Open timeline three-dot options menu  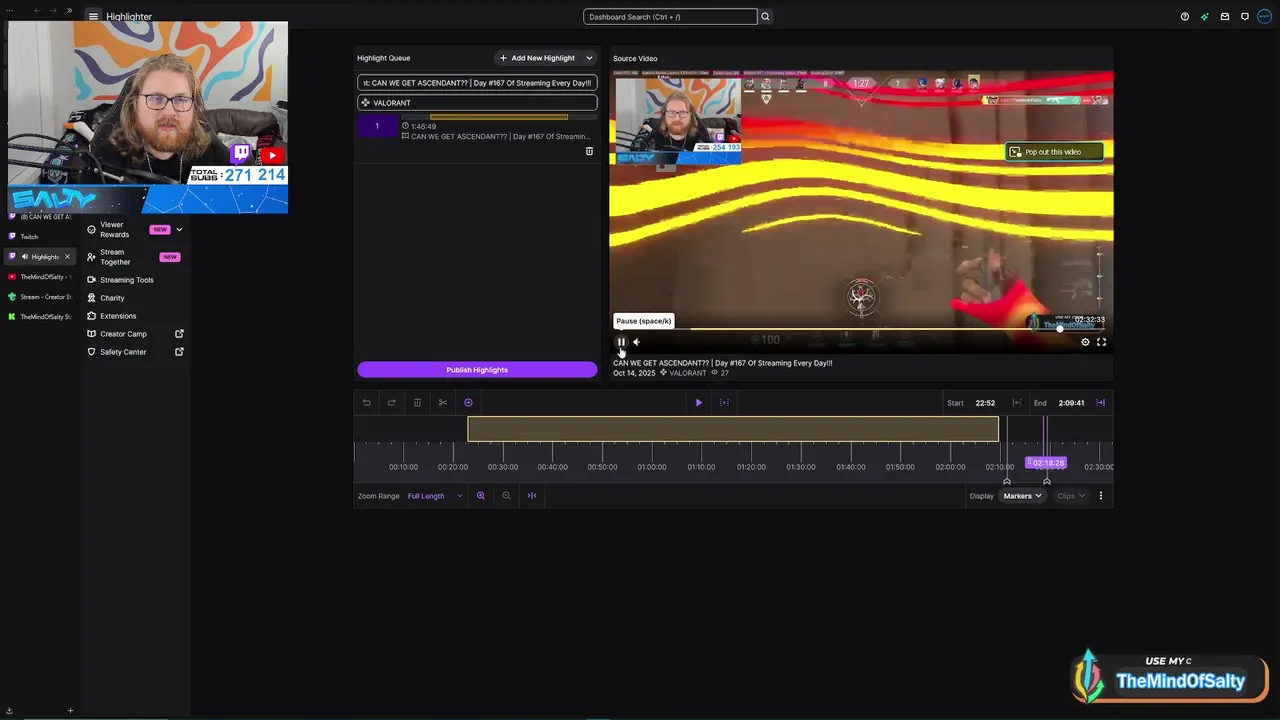coord(1101,496)
